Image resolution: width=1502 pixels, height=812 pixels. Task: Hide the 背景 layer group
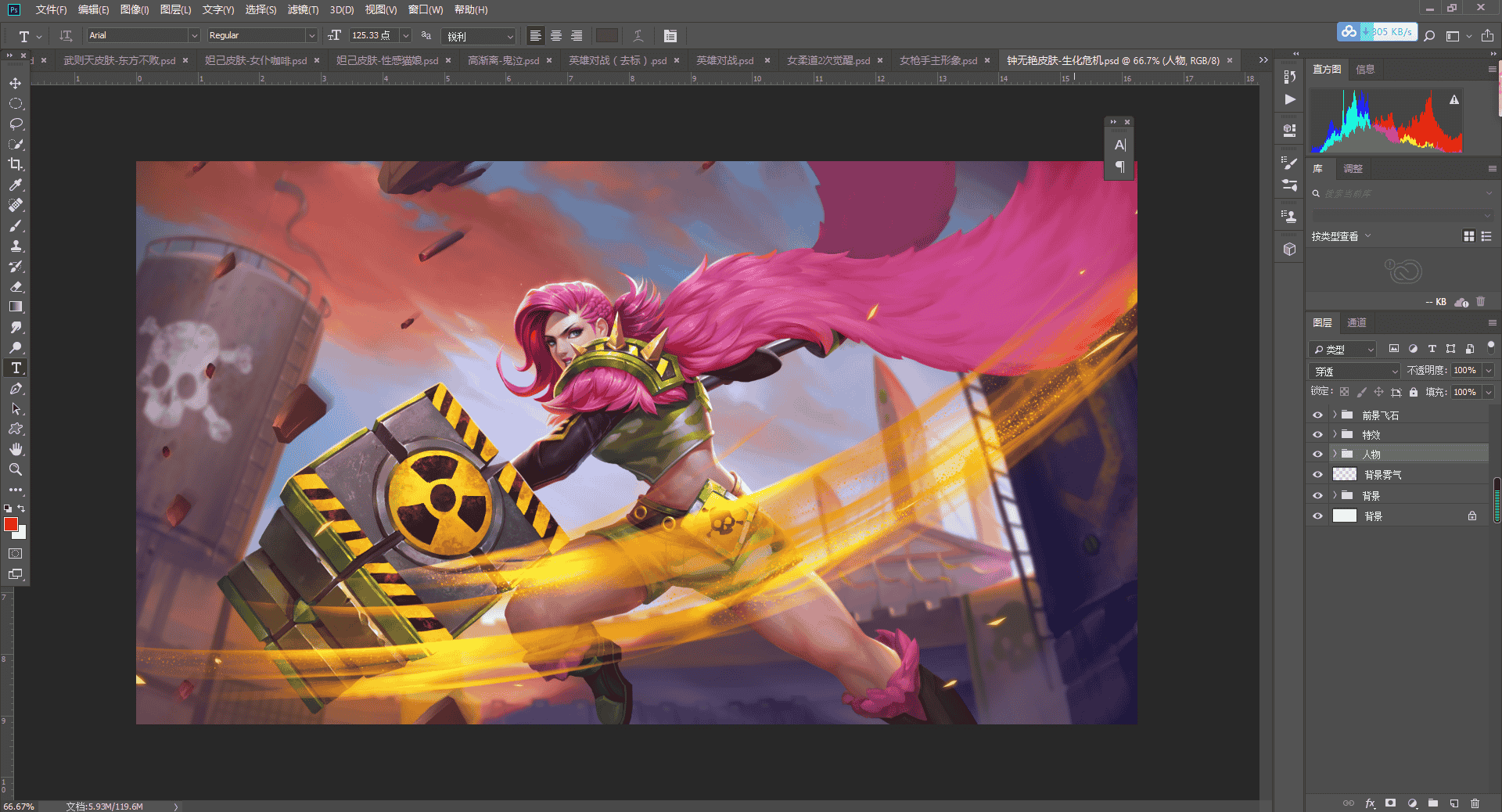pos(1317,496)
